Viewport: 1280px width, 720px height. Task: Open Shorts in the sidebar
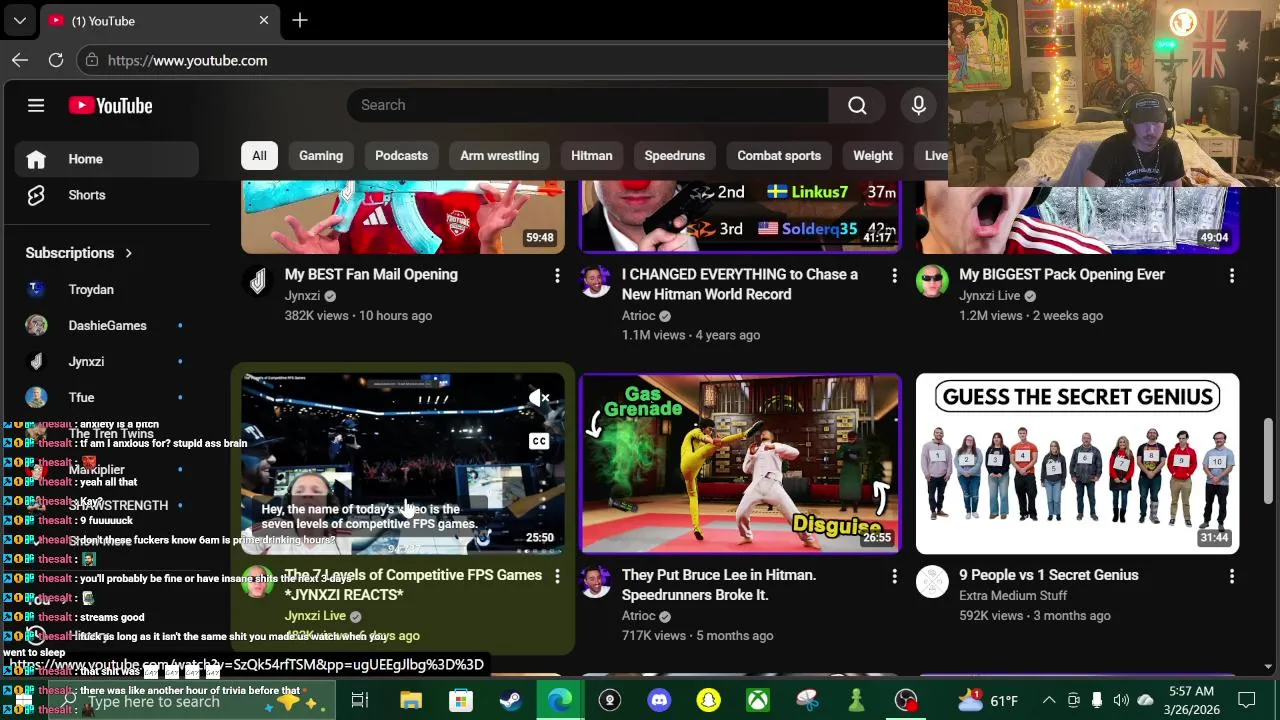pos(107,195)
